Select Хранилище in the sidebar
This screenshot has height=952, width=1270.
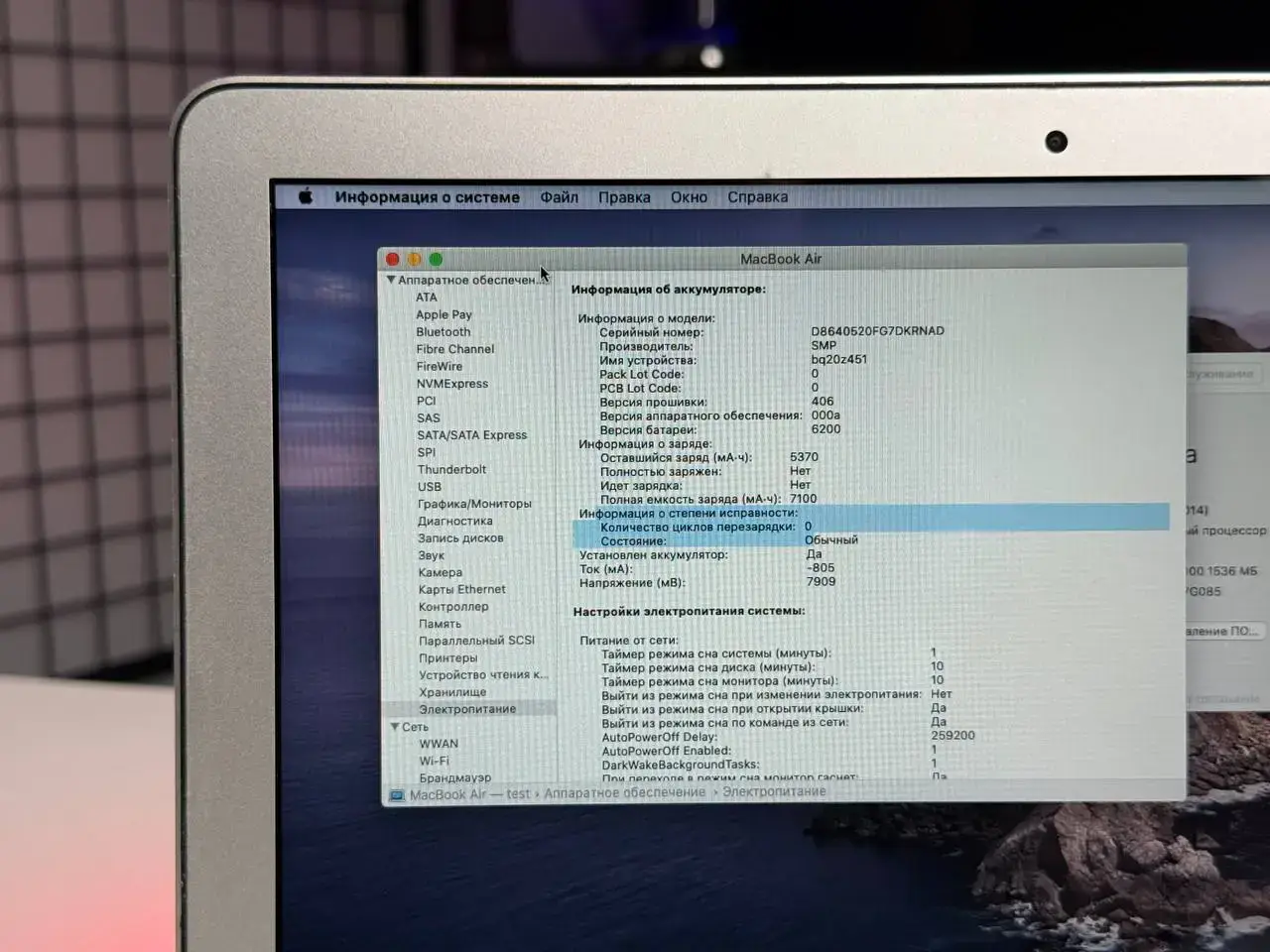[x=452, y=692]
